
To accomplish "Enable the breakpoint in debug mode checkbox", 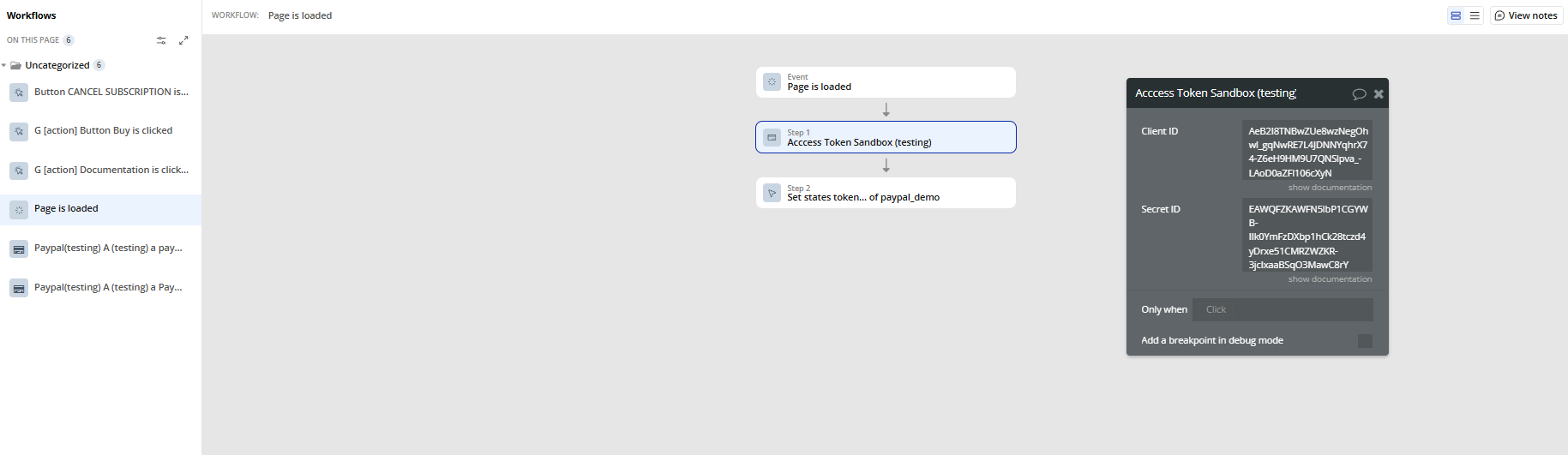I will point(1365,341).
